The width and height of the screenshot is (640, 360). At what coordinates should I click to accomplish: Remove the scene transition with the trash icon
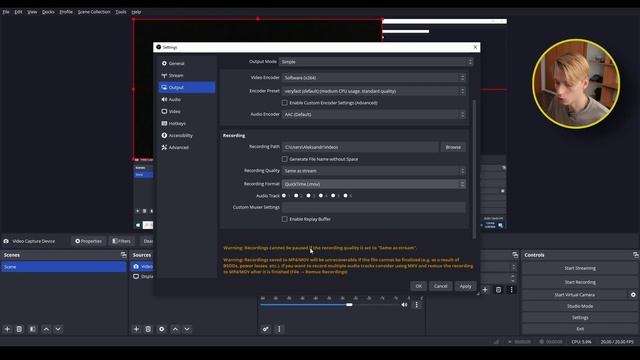pyautogui.click(x=498, y=290)
